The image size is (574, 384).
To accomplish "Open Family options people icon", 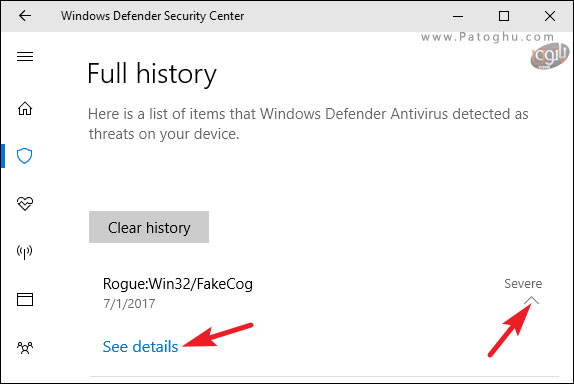I will (25, 347).
